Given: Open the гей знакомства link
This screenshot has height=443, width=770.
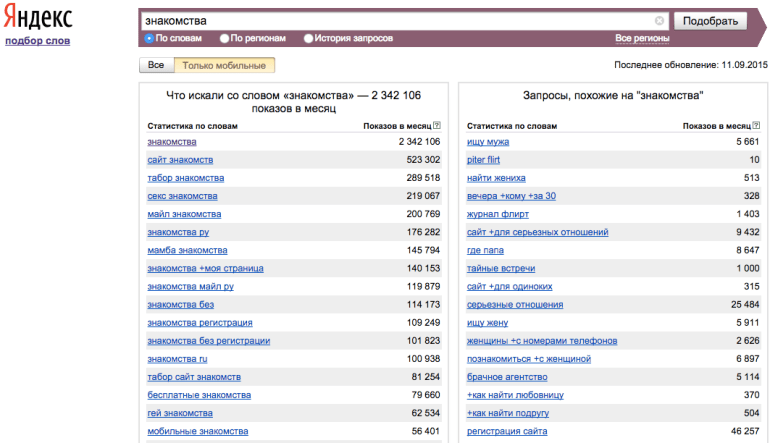Looking at the screenshot, I should (180, 414).
